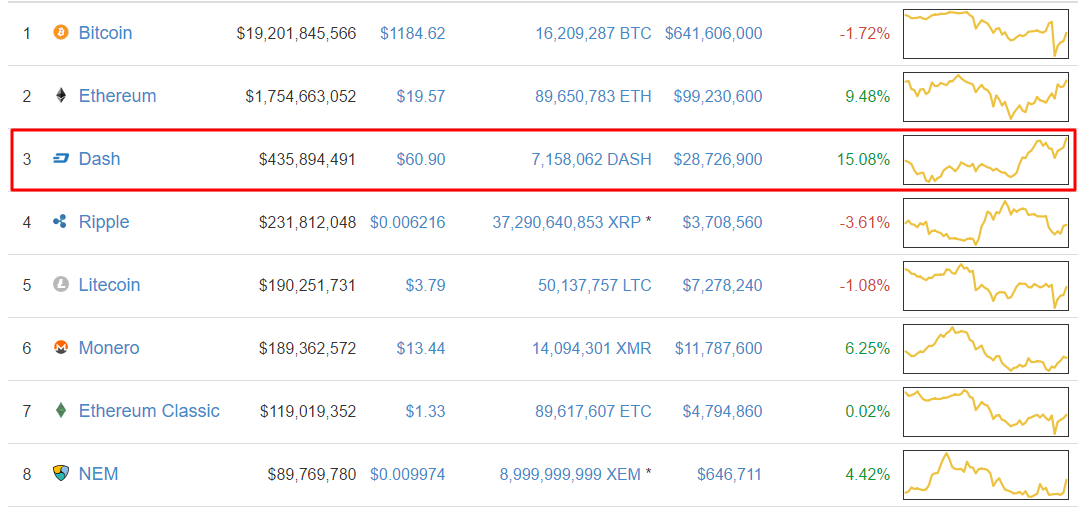Click Monero price $13.44
The height and width of the screenshot is (508, 1083).
[421, 348]
